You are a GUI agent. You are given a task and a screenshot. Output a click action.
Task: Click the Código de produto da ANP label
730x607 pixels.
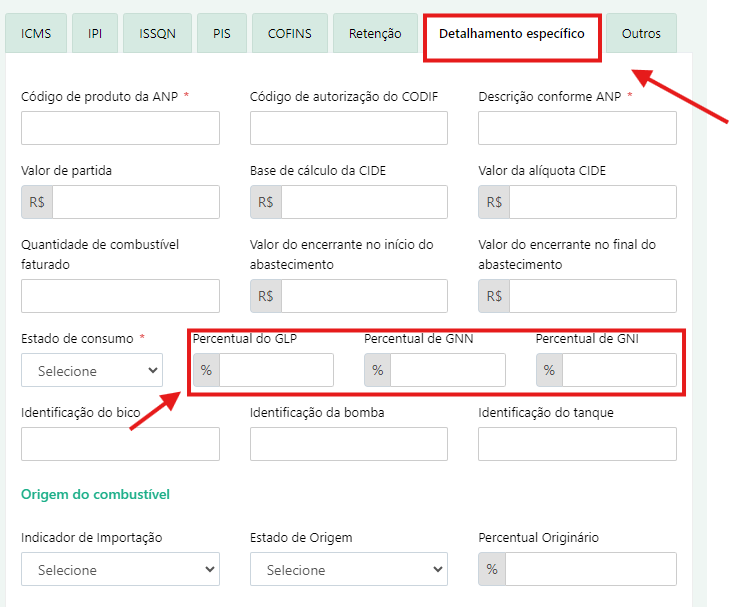[x=100, y=96]
